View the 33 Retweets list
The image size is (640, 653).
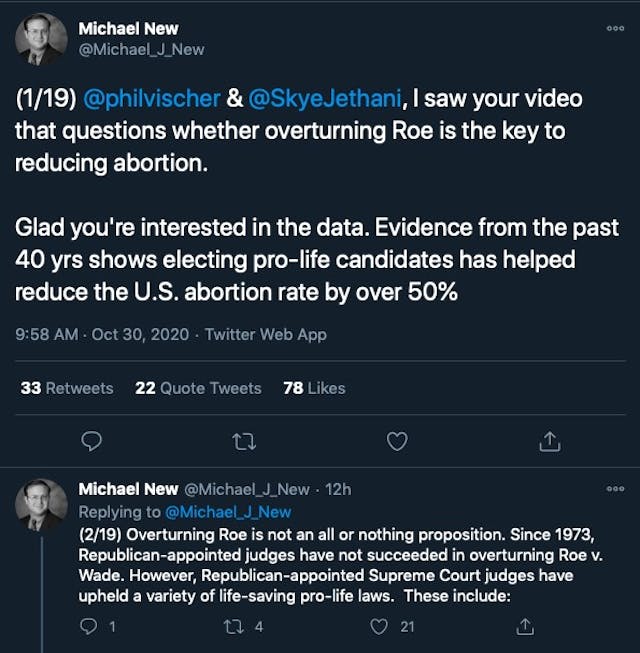67,388
